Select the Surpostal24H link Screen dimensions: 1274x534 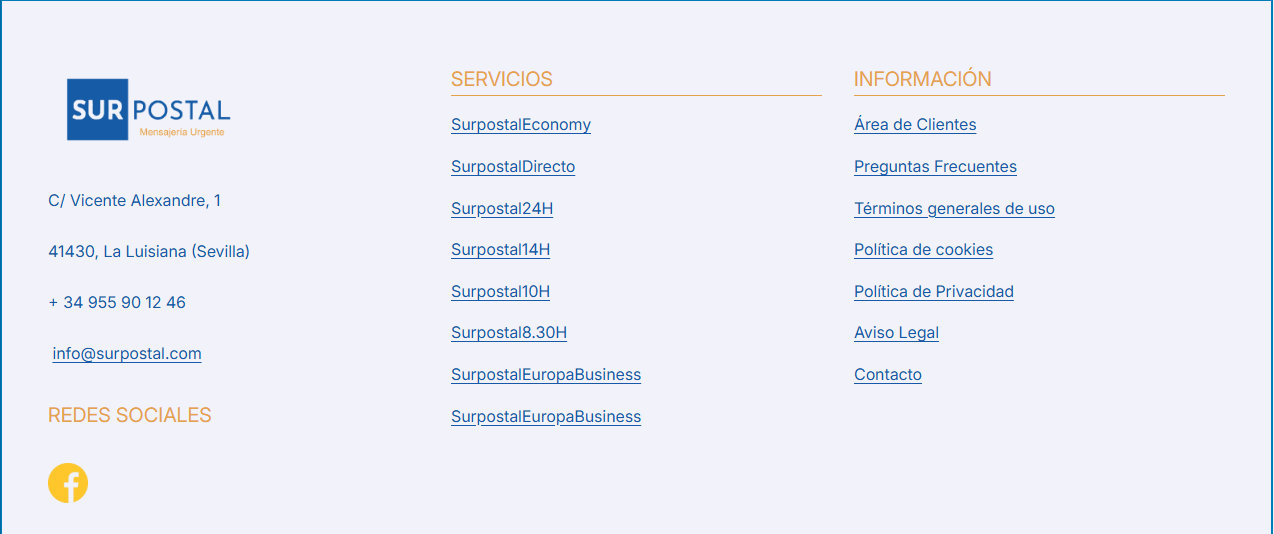502,209
